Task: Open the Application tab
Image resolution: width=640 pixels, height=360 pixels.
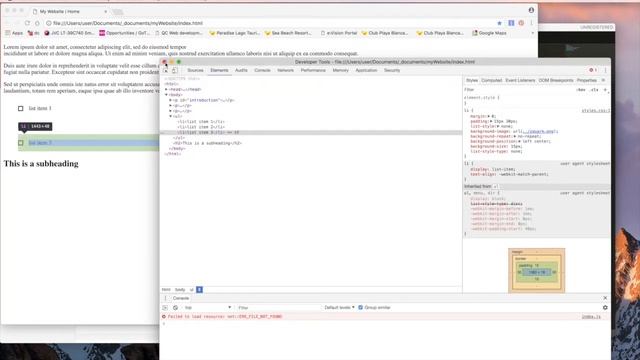Action: (366, 70)
